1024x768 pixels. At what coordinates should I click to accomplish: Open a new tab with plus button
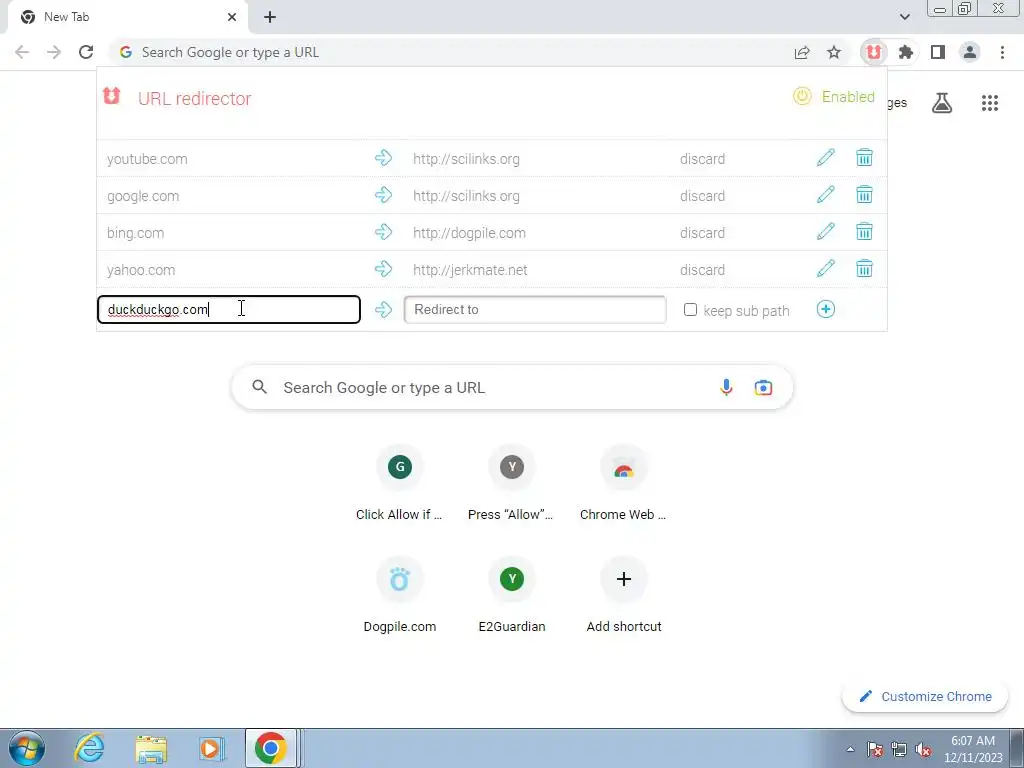click(x=270, y=17)
